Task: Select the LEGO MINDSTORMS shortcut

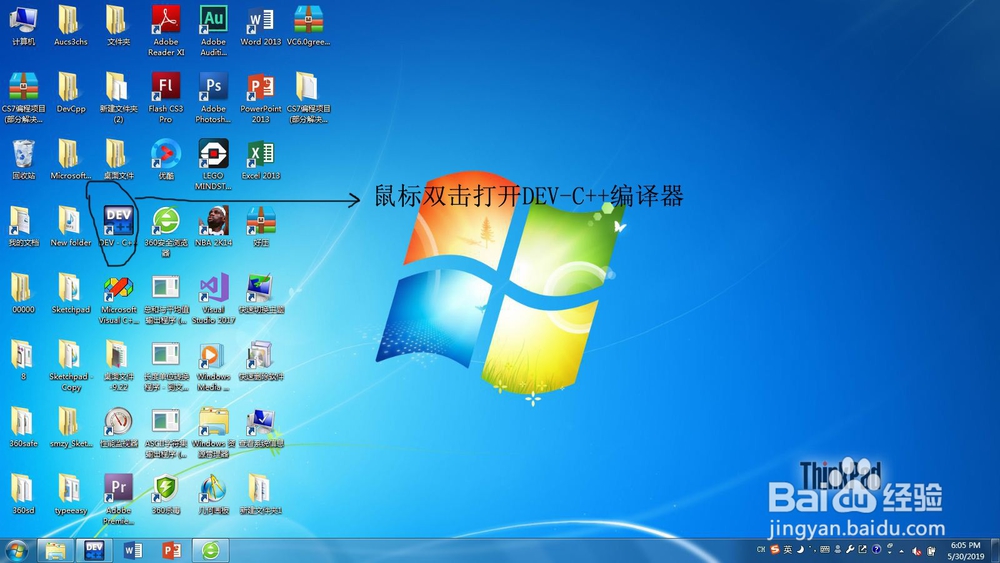Action: (213, 165)
